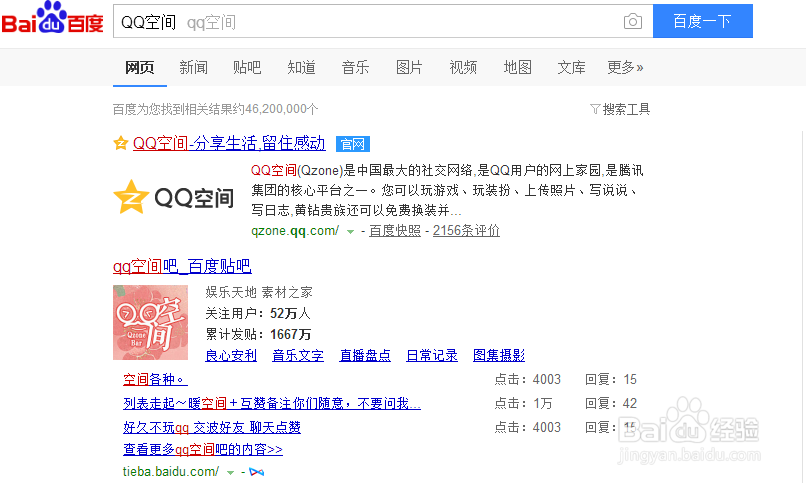Screen dimensions: 806x483
Task: Switch to the 音乐 tab
Action: point(355,67)
